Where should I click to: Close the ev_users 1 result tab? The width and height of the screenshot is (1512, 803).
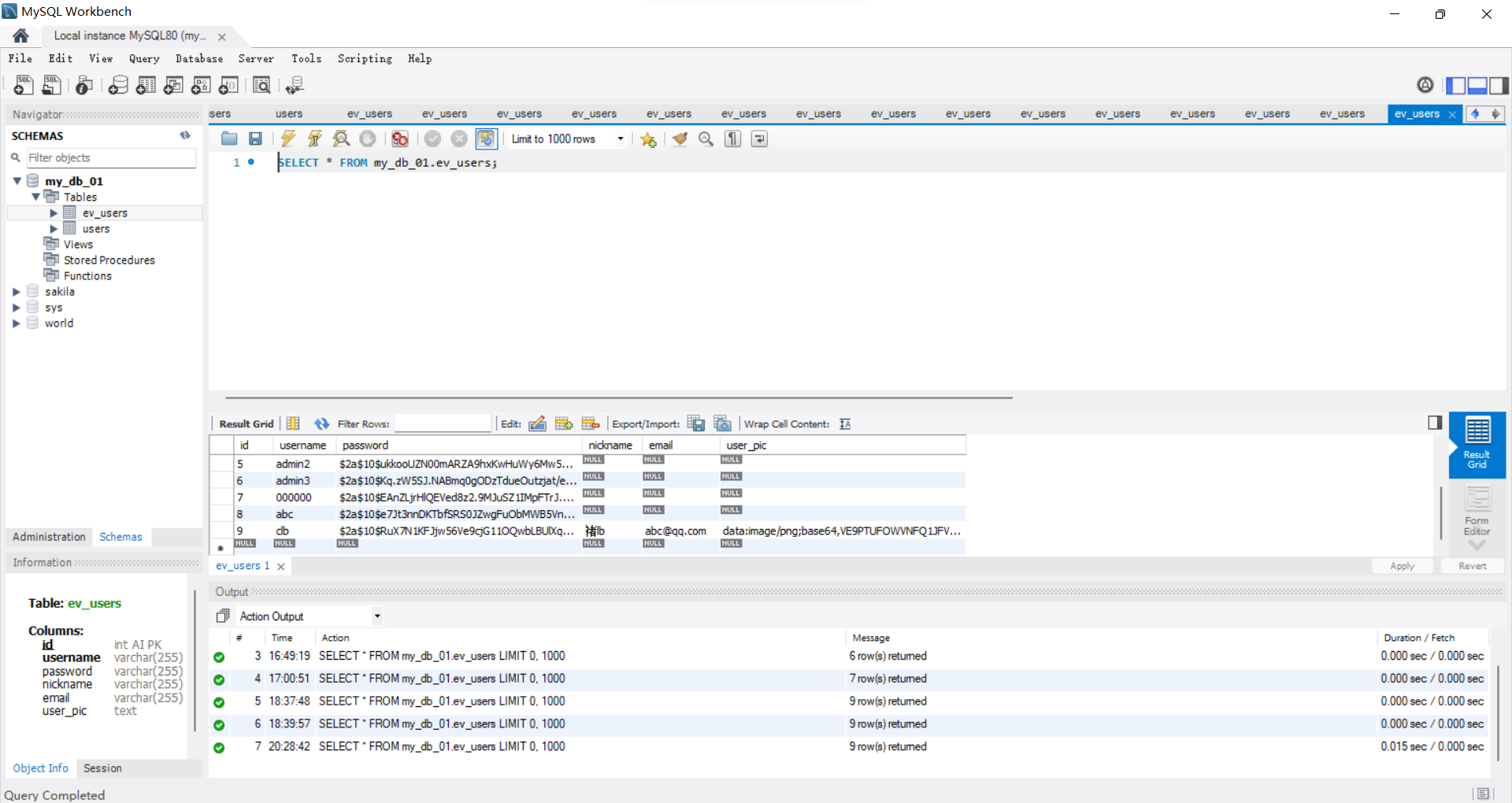click(281, 566)
